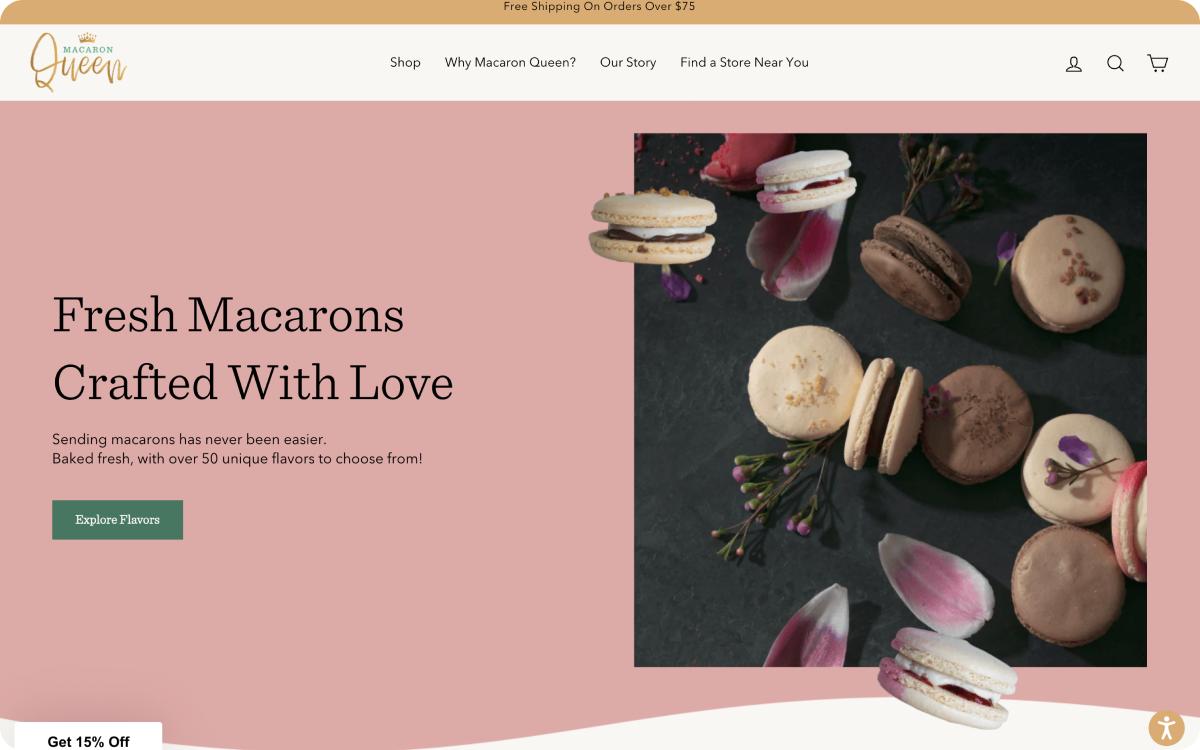1200x750 pixels.
Task: Select Find a Store Near You
Action: pos(744,62)
